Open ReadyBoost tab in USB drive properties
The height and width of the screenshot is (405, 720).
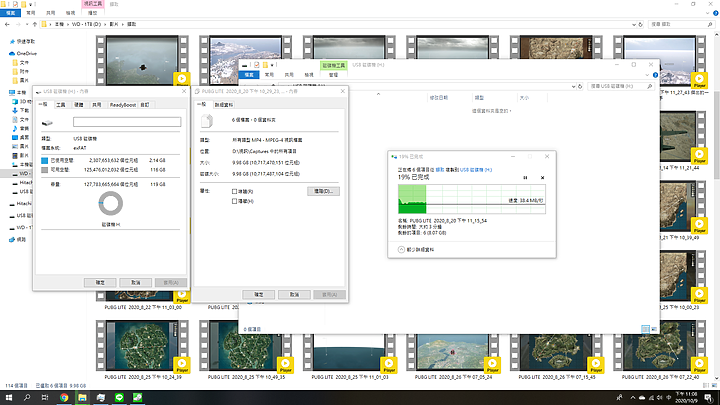click(123, 105)
